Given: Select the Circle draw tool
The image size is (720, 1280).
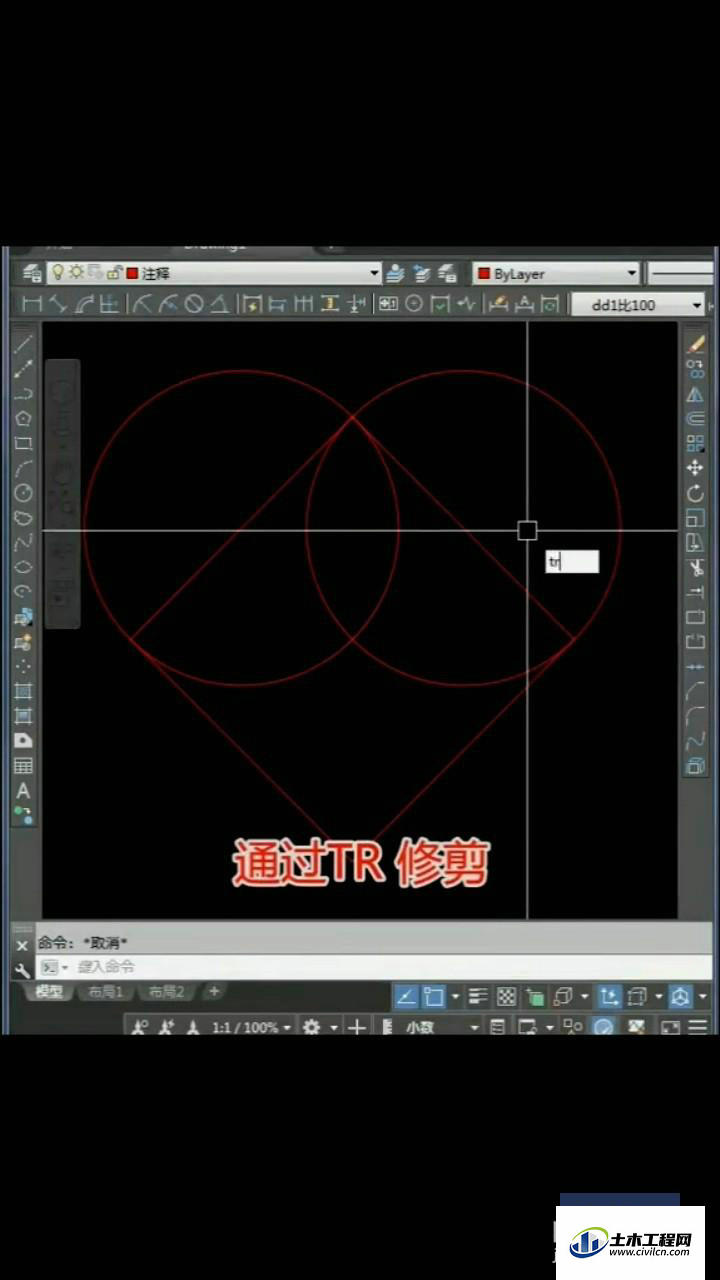Looking at the screenshot, I should pos(23,493).
